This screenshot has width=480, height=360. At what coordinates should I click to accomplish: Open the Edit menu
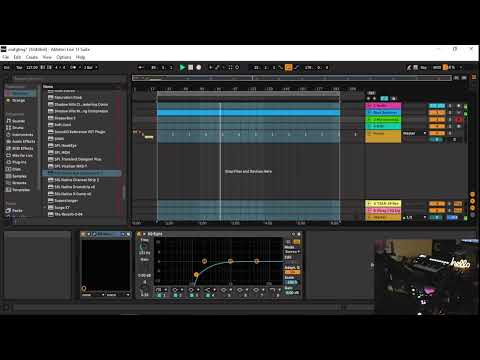[17, 57]
